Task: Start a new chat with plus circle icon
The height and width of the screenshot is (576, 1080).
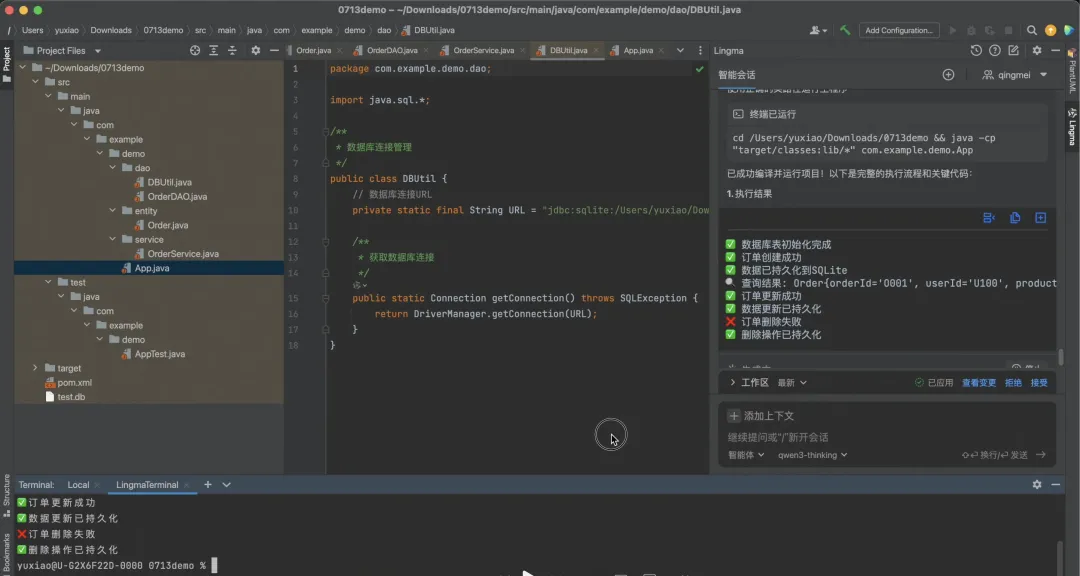Action: pos(948,74)
